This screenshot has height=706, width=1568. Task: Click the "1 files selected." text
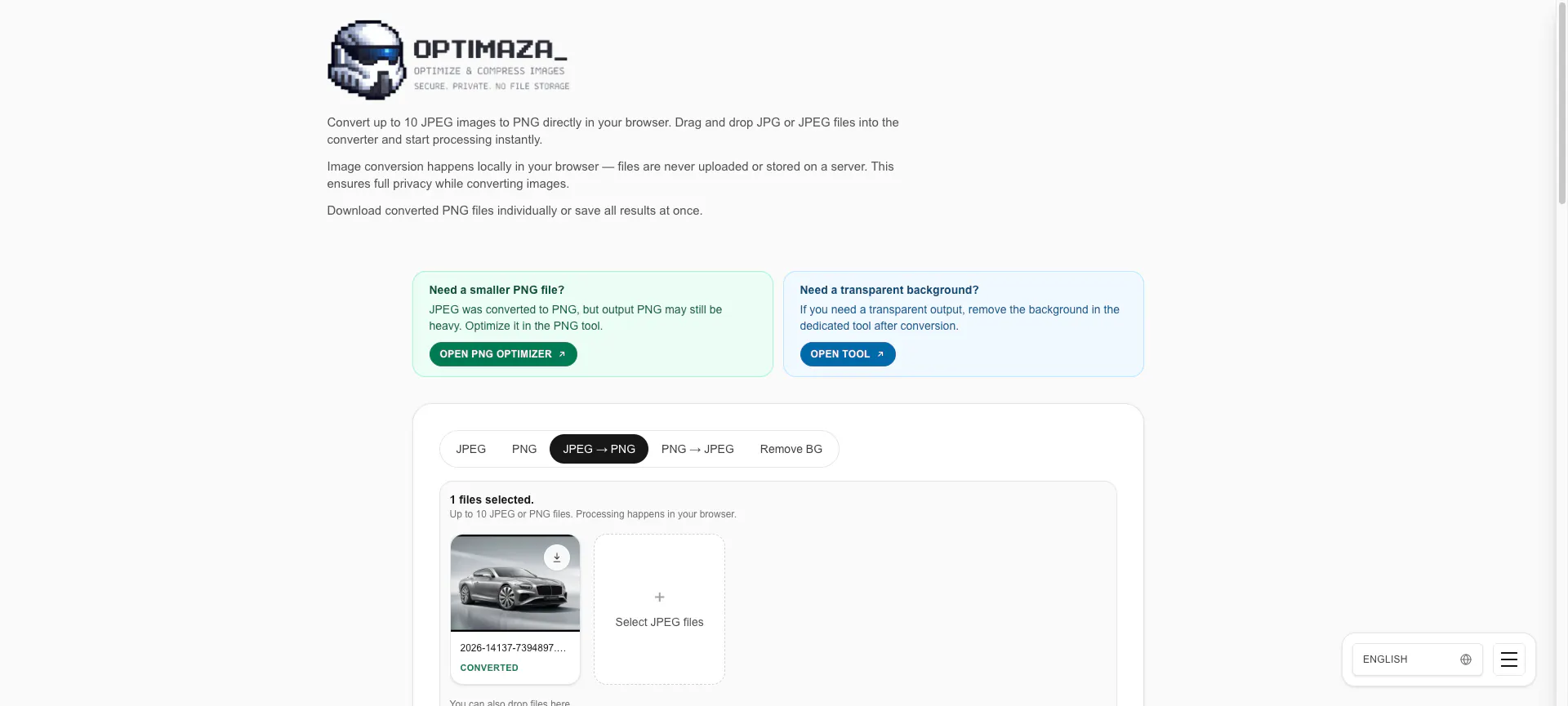492,500
